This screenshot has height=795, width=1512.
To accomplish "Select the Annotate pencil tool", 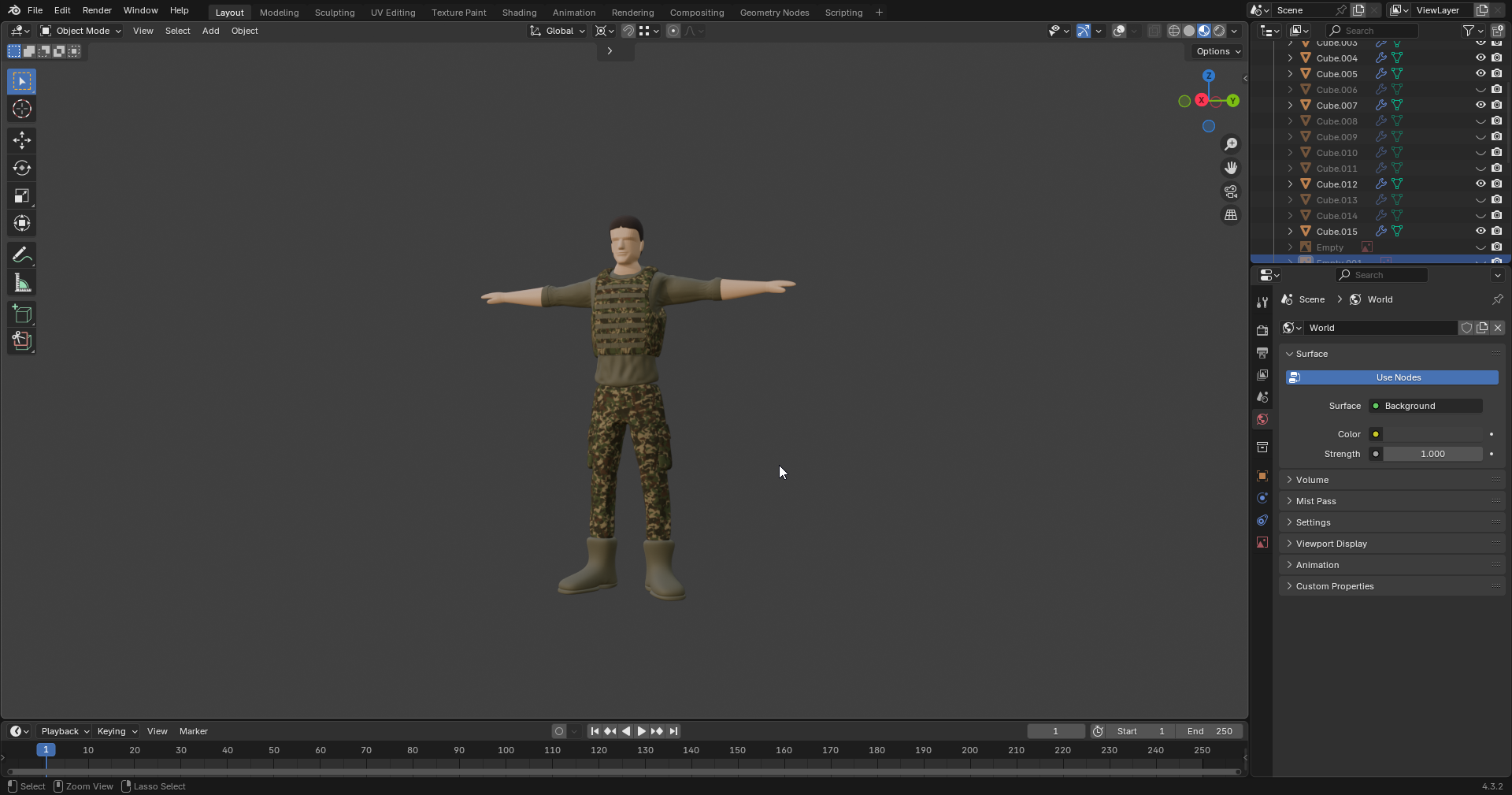I will (x=22, y=255).
